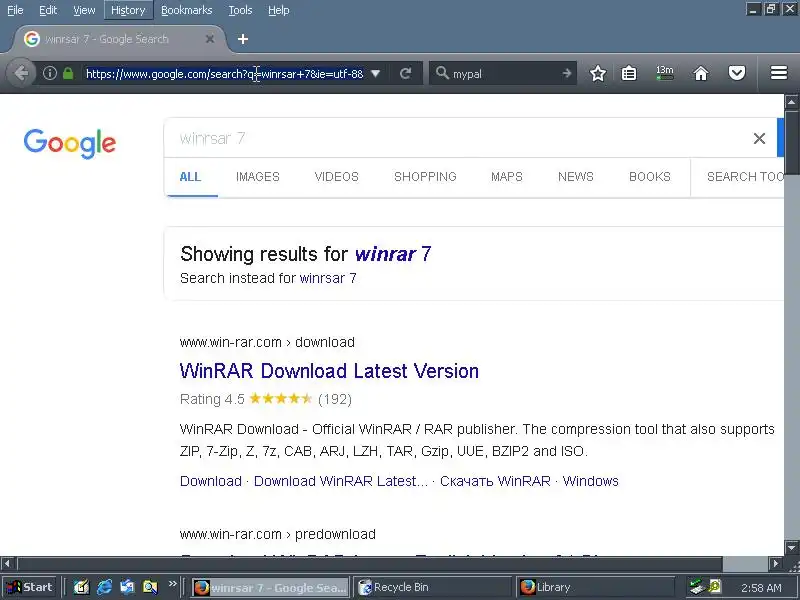Screen dimensions: 800x600
Task: Click vertical scrollbar up arrow
Action: tap(791, 103)
